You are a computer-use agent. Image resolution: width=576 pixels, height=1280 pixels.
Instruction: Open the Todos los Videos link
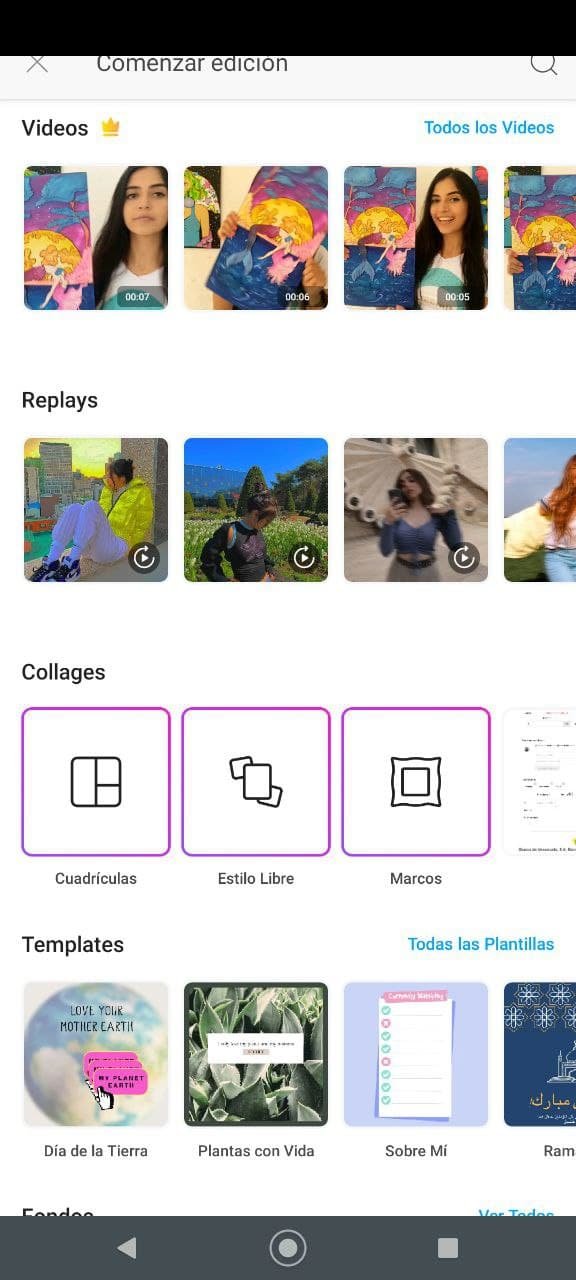(489, 127)
